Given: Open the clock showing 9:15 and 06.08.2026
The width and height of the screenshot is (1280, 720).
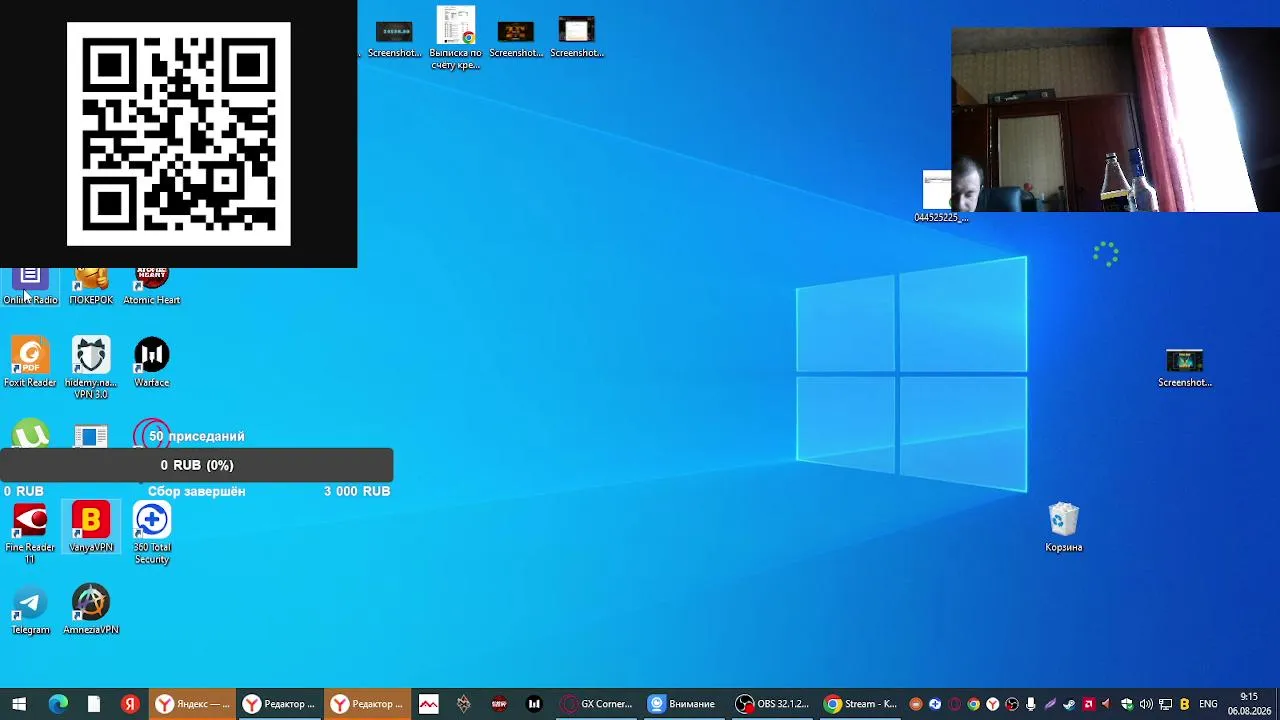Looking at the screenshot, I should click(x=1249, y=704).
